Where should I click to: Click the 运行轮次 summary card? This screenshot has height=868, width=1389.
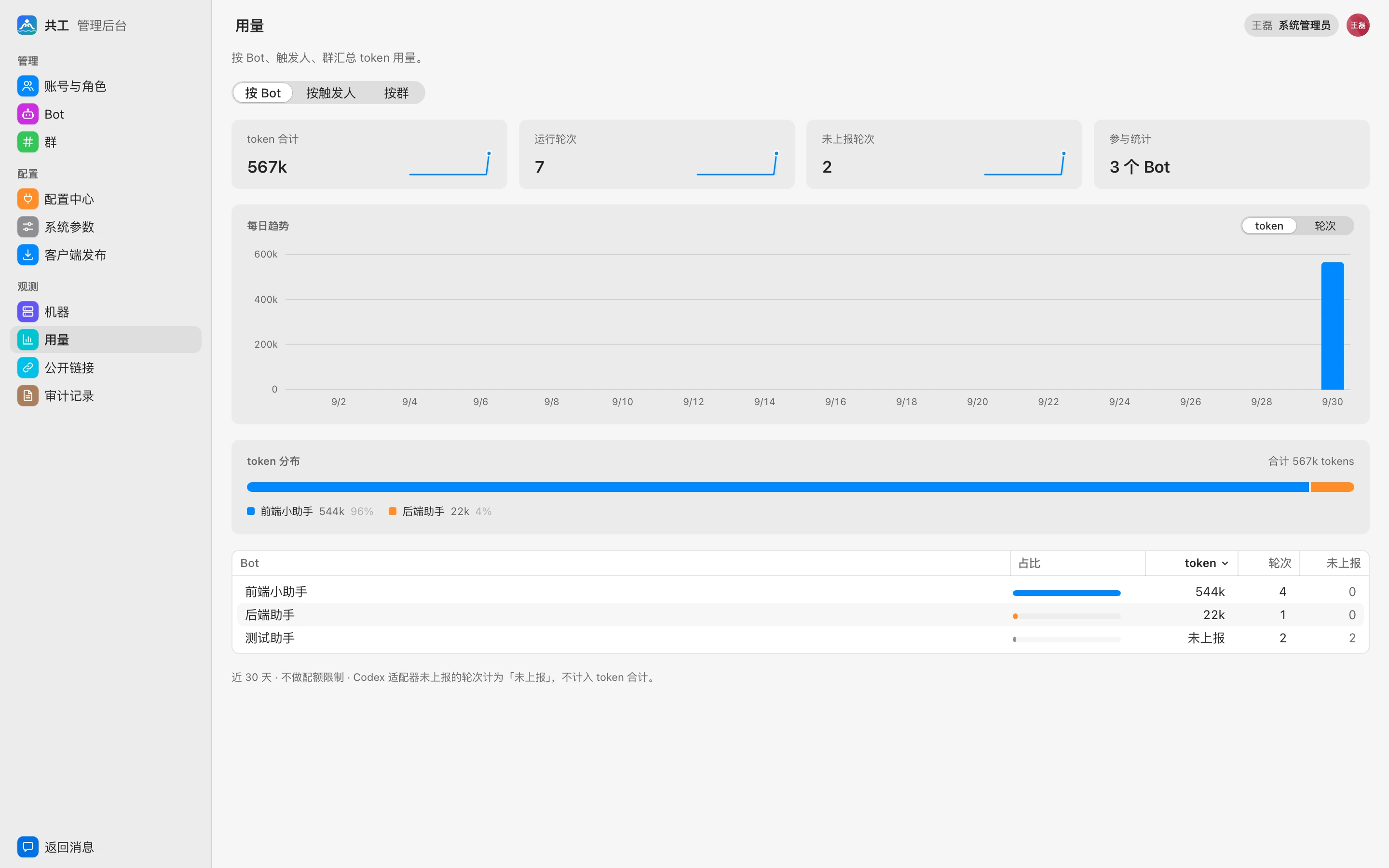[656, 154]
